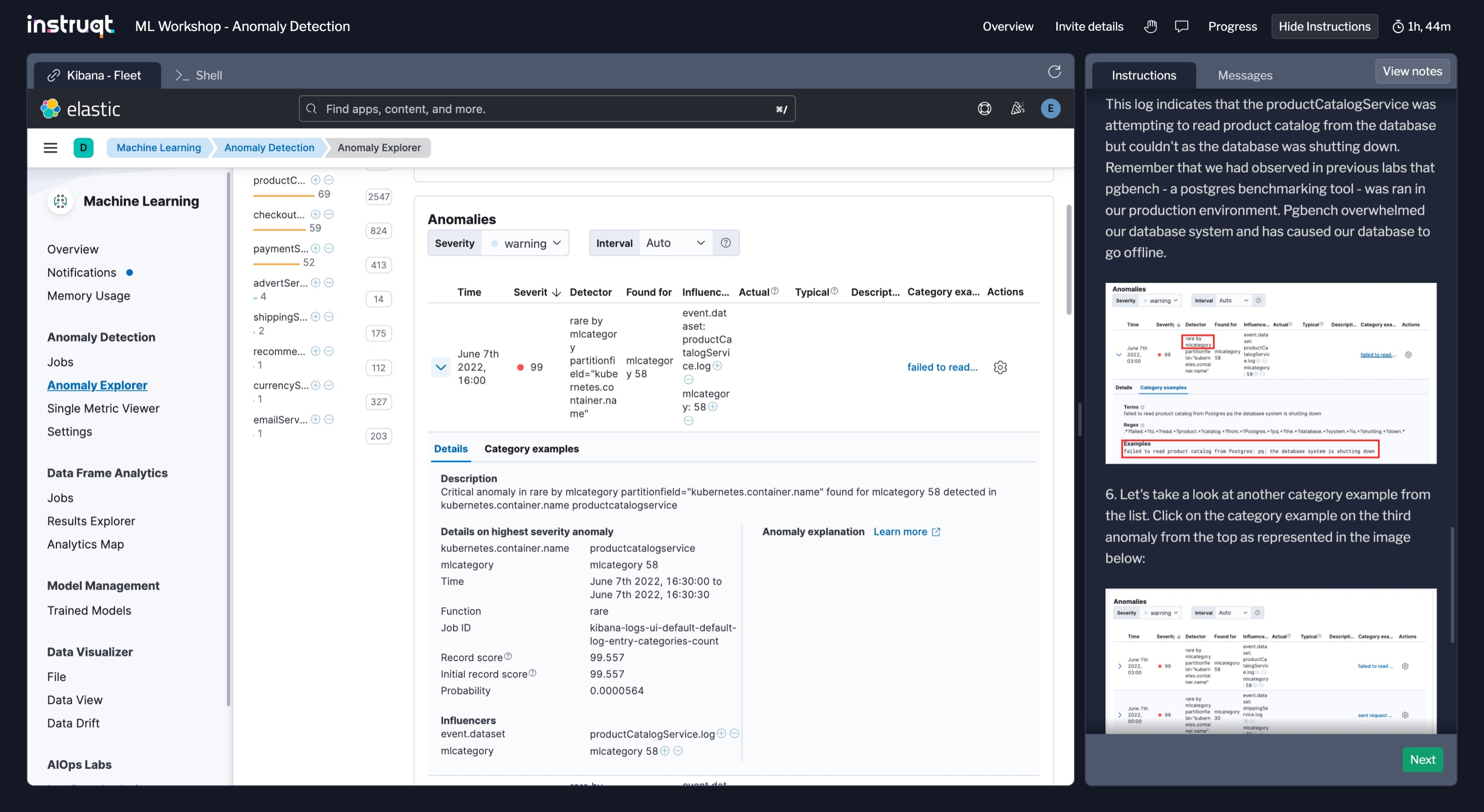Open the Machine Learning breadcrumb
Image resolution: width=1484 pixels, height=812 pixels.
click(x=158, y=148)
